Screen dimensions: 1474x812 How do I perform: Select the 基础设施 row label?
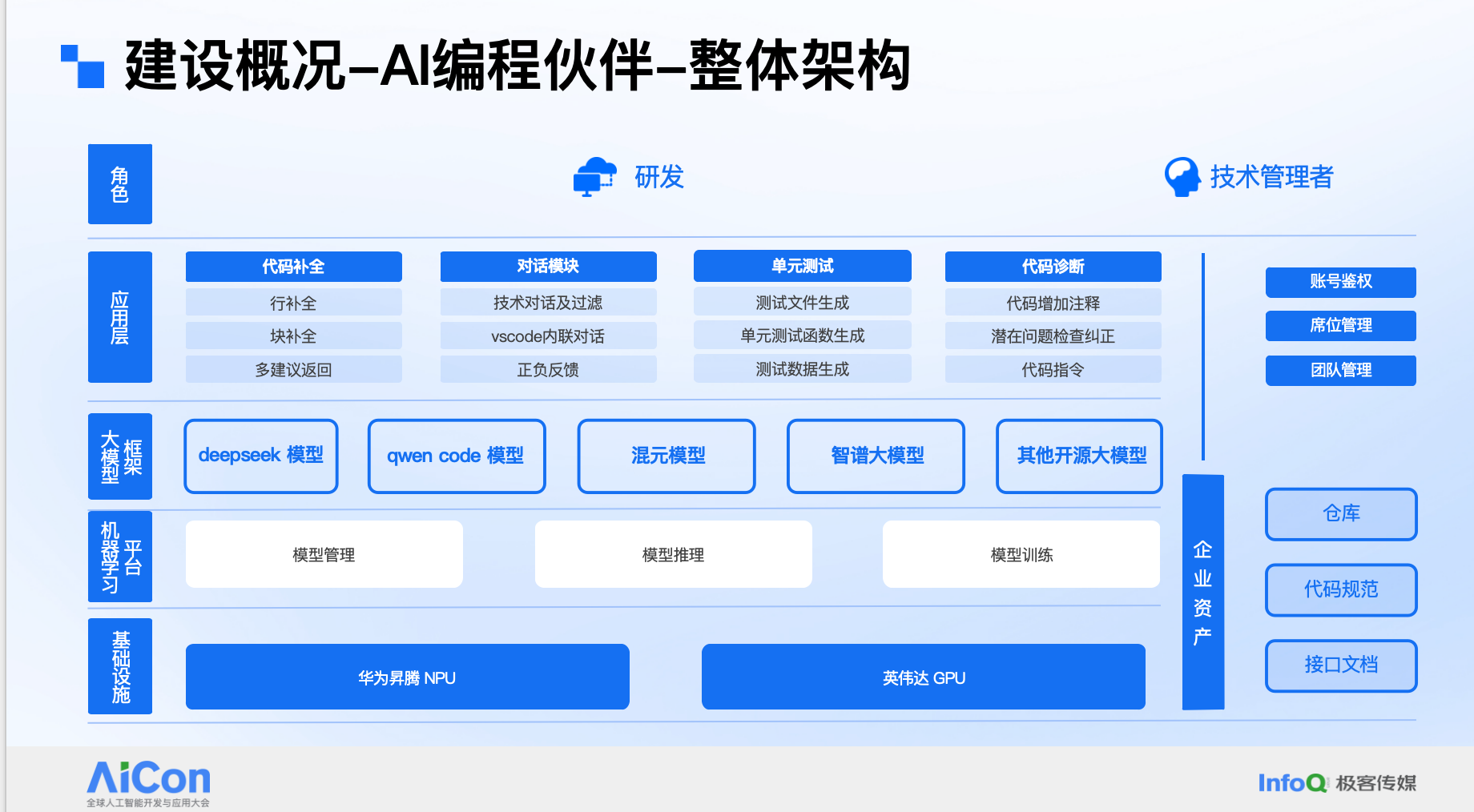[120, 666]
